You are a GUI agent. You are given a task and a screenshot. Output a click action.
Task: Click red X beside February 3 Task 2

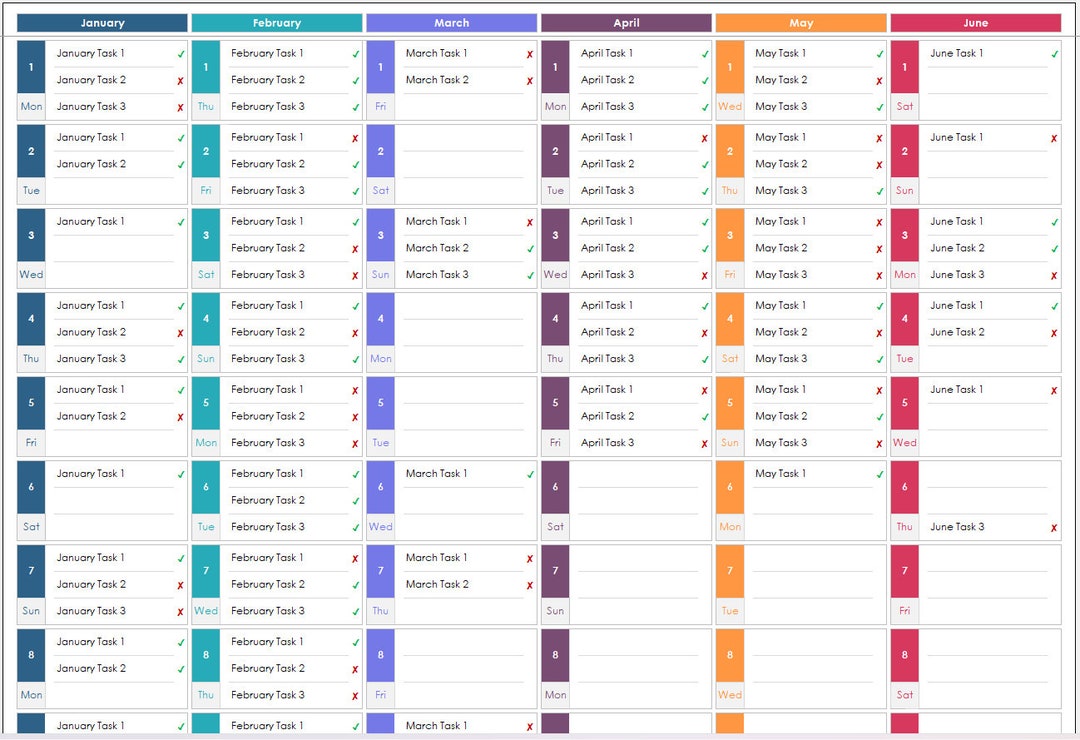point(355,249)
